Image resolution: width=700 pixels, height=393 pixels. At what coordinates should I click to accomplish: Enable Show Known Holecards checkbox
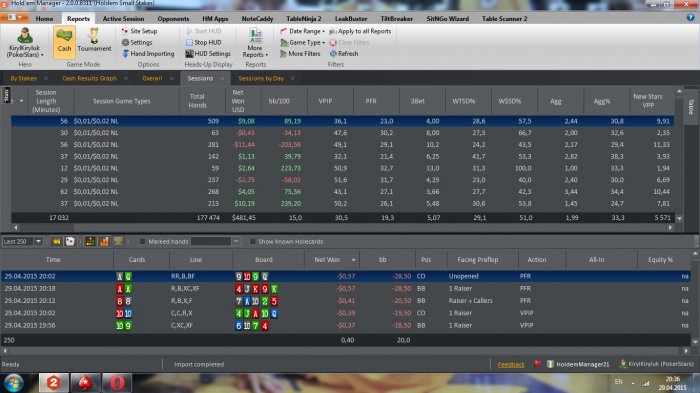[252, 242]
